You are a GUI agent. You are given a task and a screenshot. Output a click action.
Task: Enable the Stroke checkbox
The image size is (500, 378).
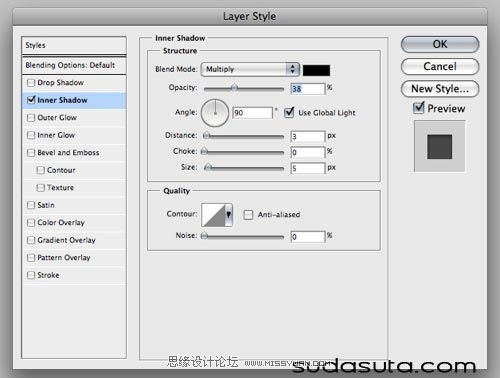pyautogui.click(x=31, y=275)
